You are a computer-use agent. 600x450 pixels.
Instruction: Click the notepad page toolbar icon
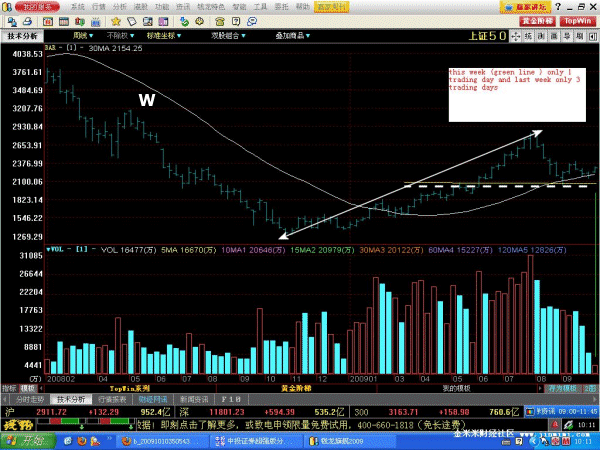[x=132, y=21]
